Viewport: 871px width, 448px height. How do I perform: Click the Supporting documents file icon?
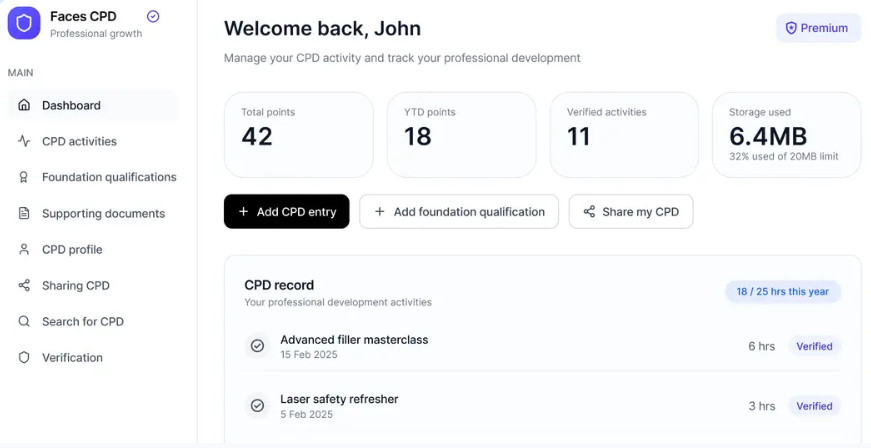(24, 213)
